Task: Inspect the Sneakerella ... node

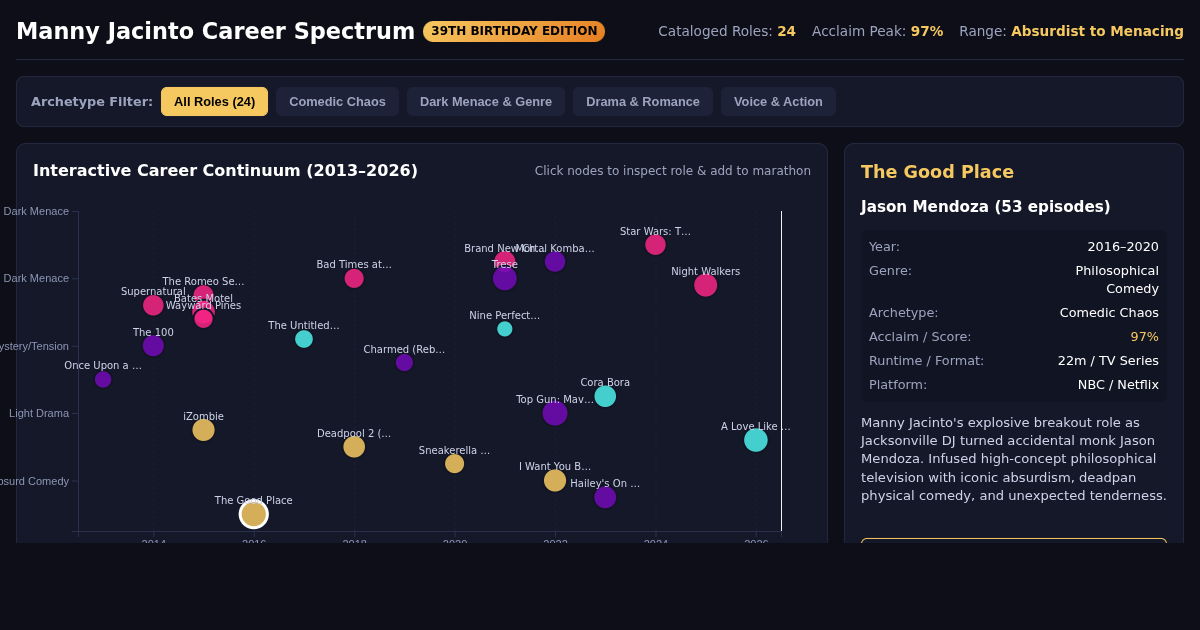Action: (x=454, y=463)
